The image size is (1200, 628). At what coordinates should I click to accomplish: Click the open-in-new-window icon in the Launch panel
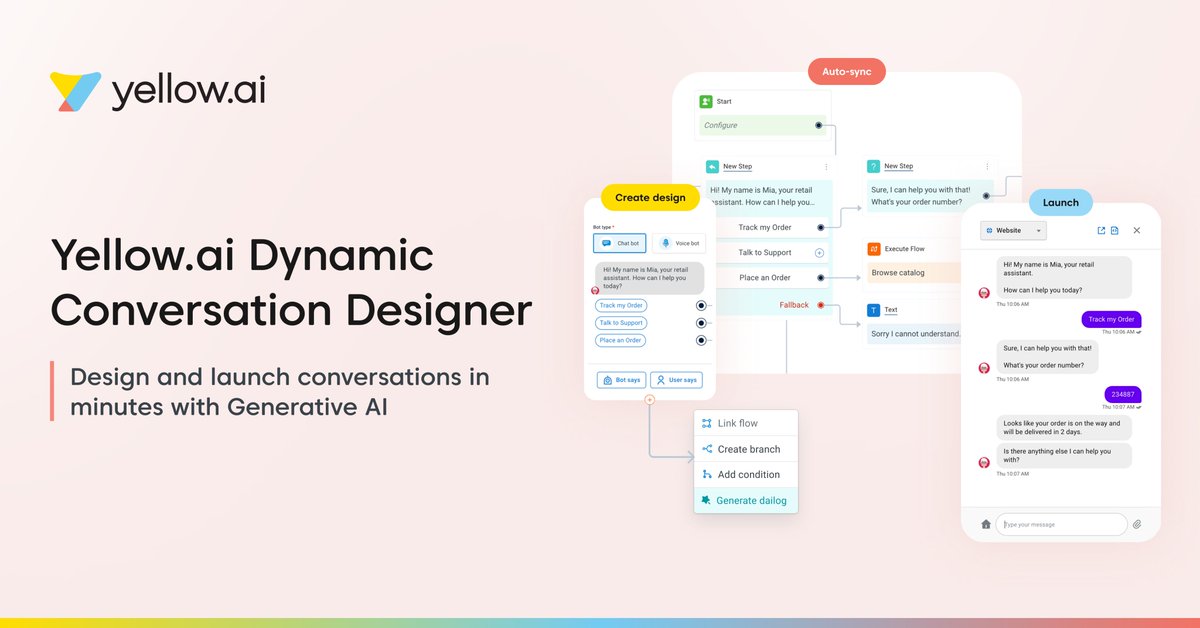point(1101,230)
